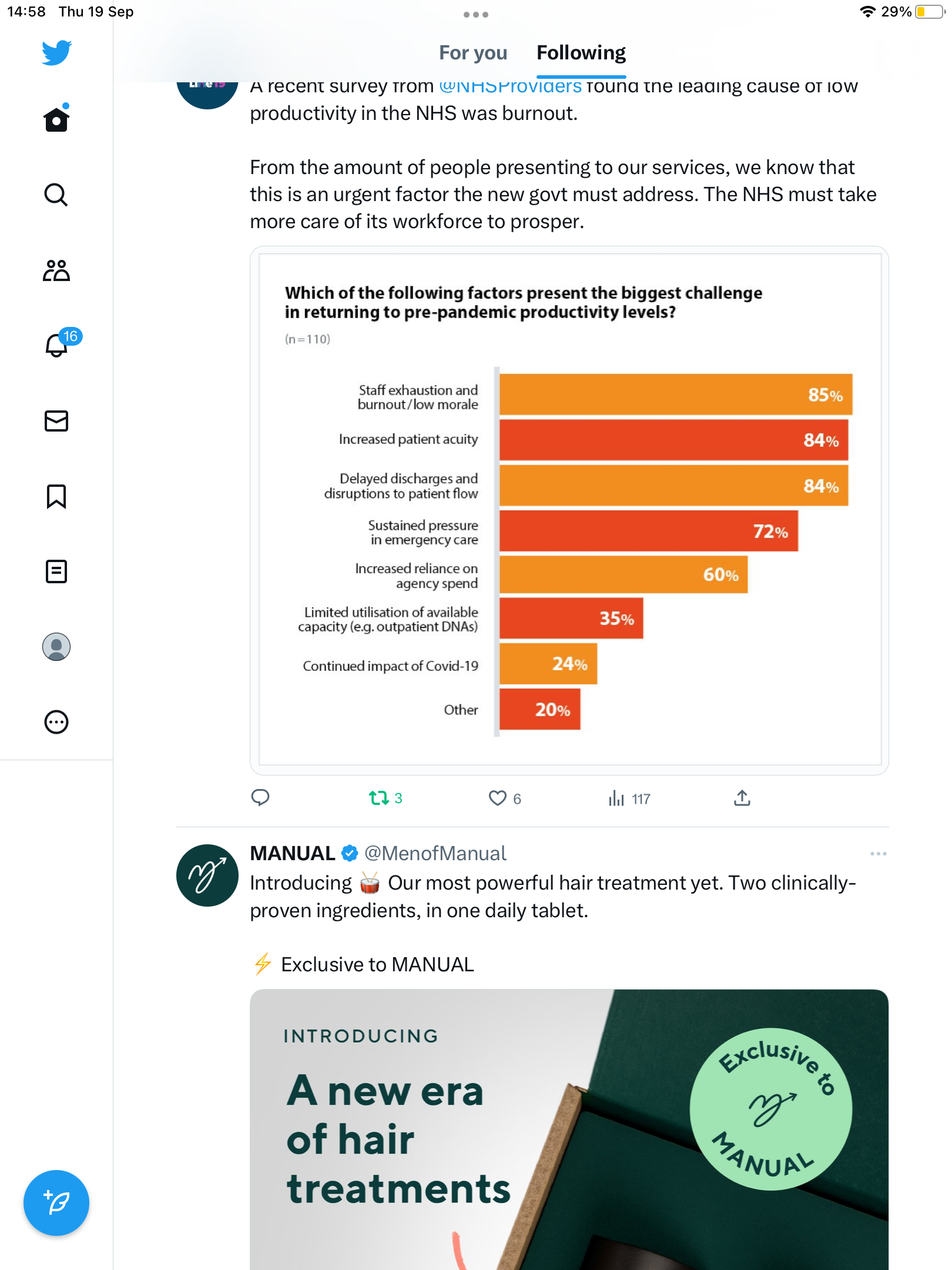Screen dimensions: 952x1270
Task: Open the Lists icon in sidebar
Action: 56,571
